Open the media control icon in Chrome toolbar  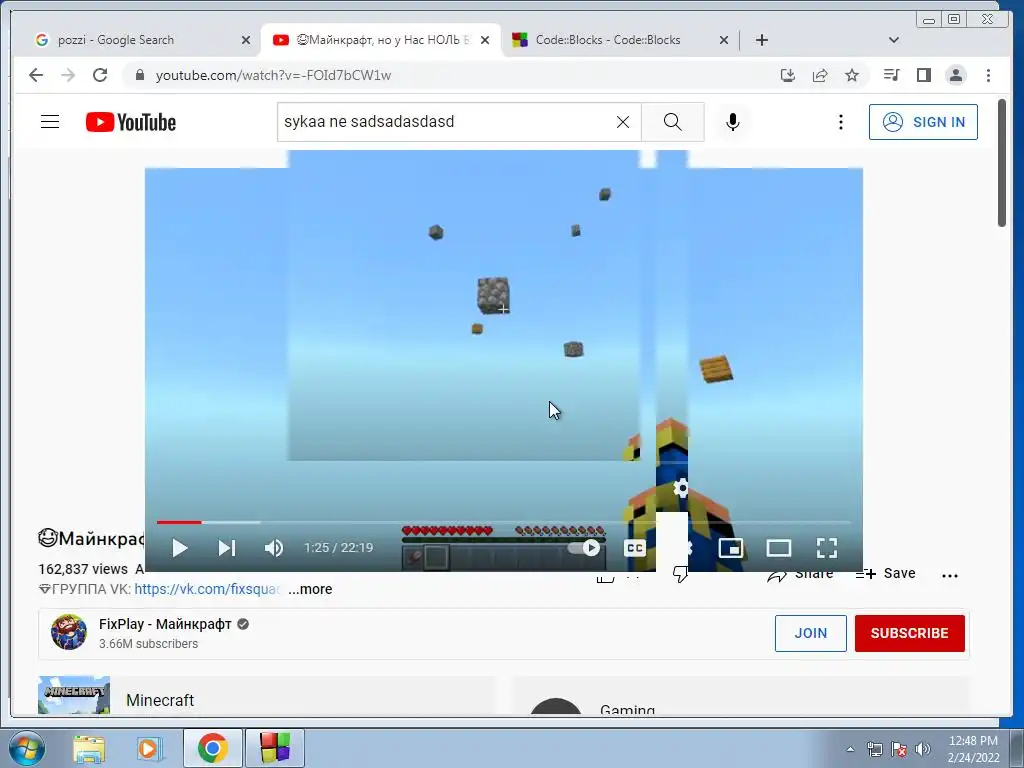(x=891, y=75)
